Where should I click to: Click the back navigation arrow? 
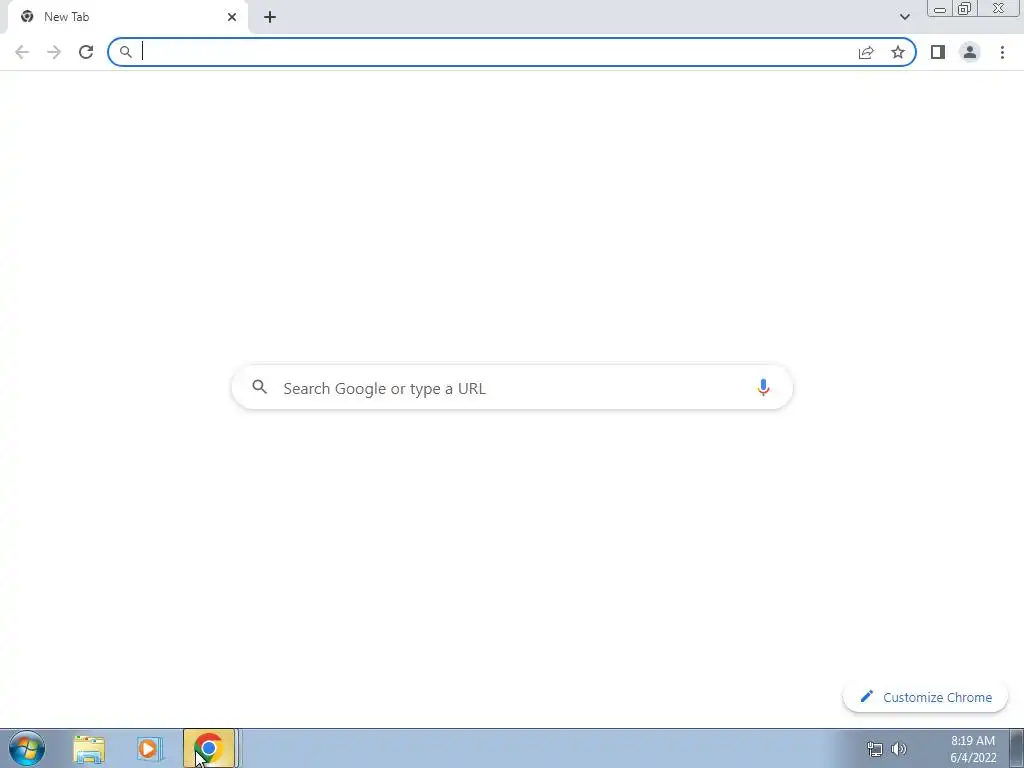pos(22,52)
